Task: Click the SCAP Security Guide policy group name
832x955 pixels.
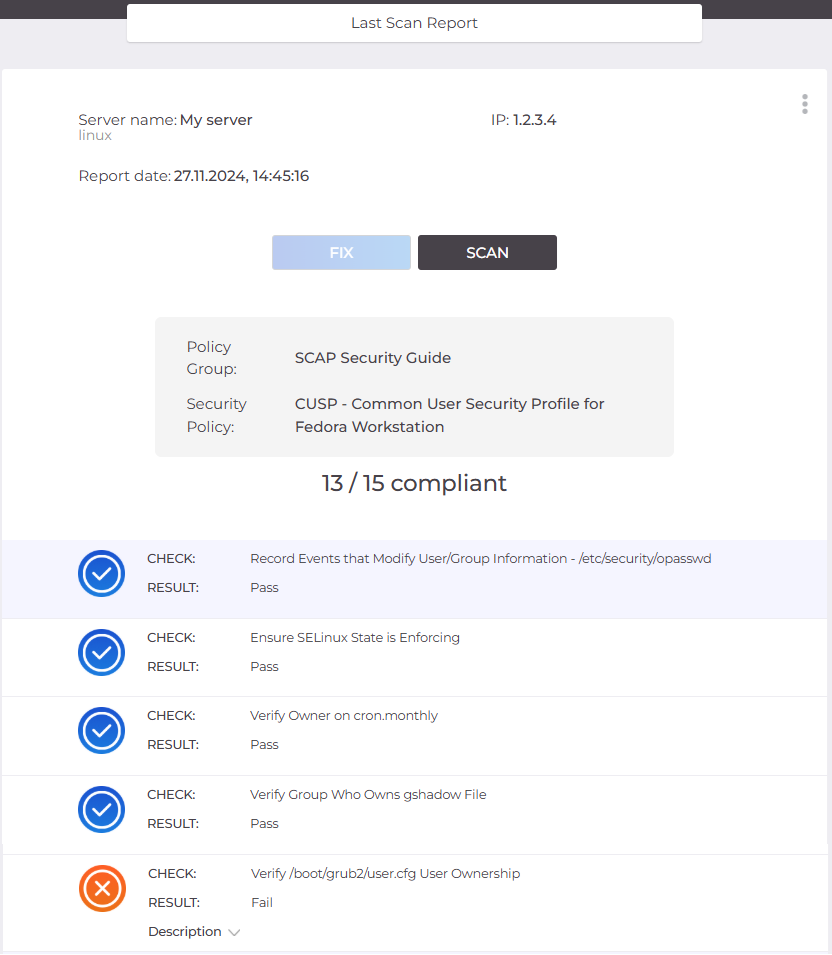Action: tap(373, 358)
